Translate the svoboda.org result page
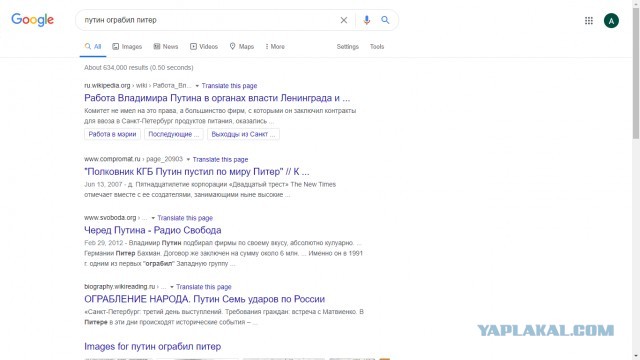 185,218
